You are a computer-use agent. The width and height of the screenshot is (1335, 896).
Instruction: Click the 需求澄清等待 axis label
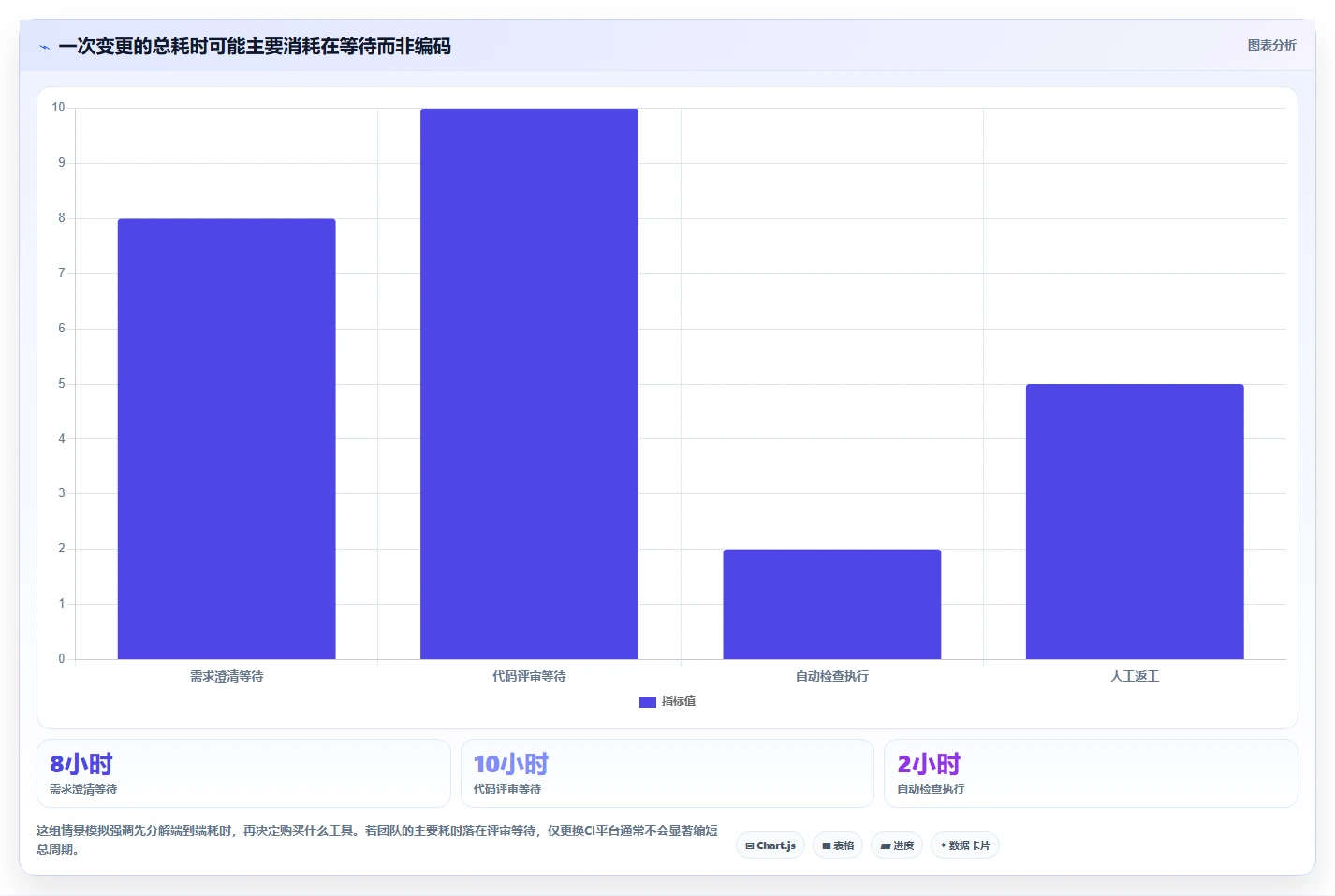[x=227, y=676]
